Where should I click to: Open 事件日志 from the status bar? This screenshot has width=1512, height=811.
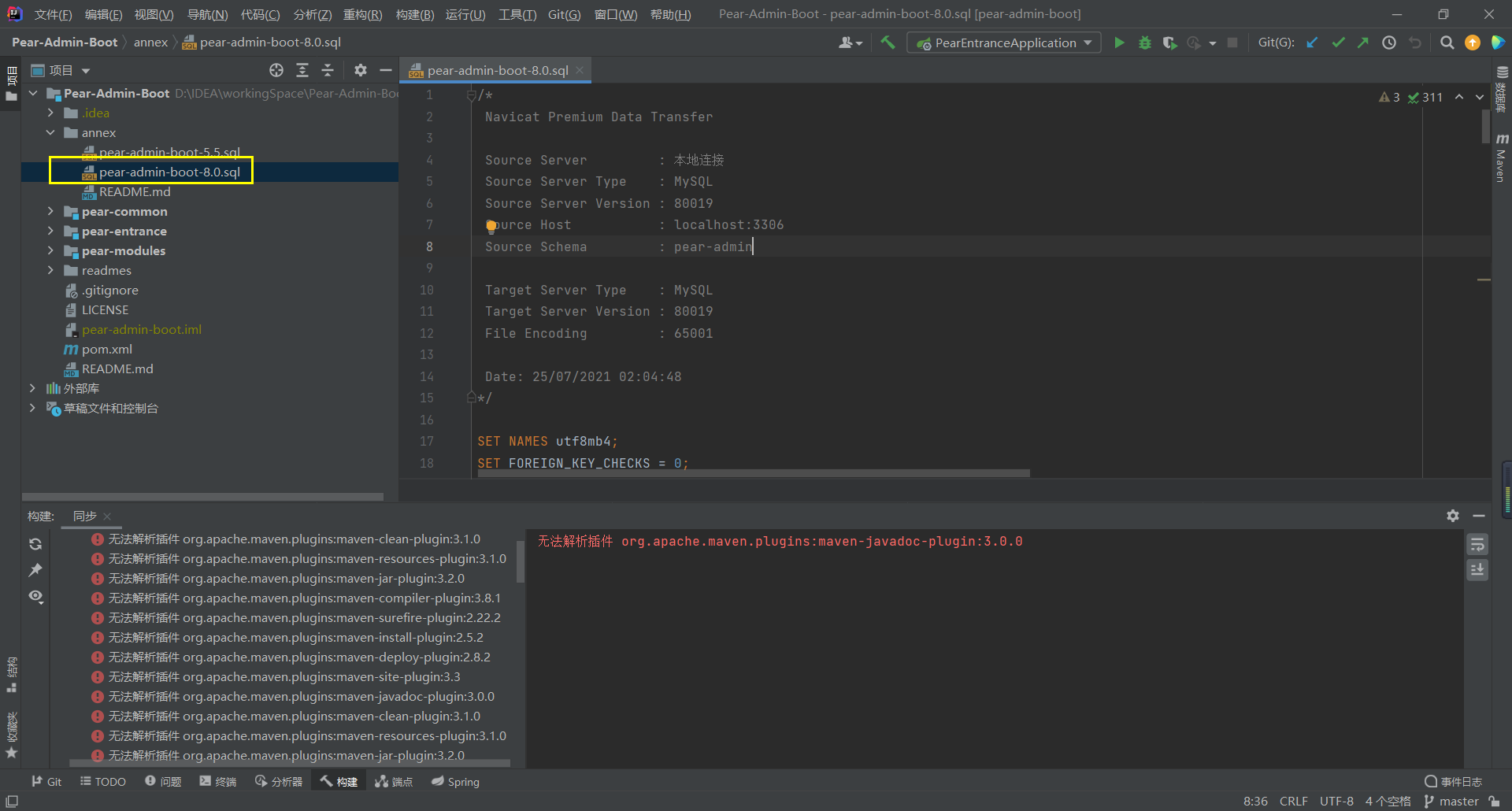point(1453,781)
